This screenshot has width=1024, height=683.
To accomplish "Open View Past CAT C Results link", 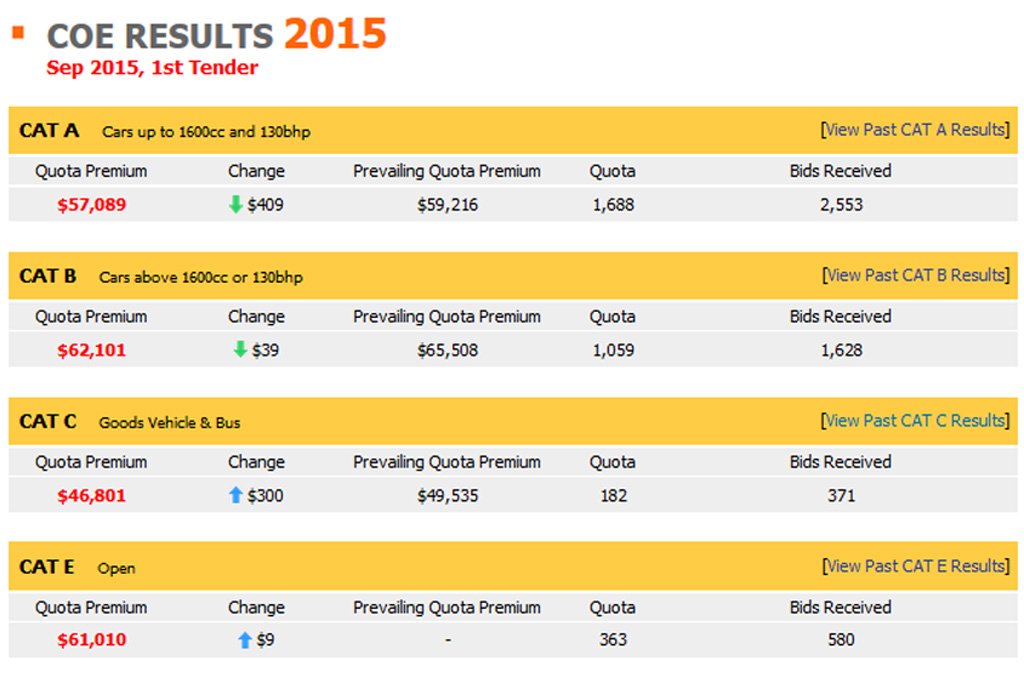I will (x=915, y=421).
